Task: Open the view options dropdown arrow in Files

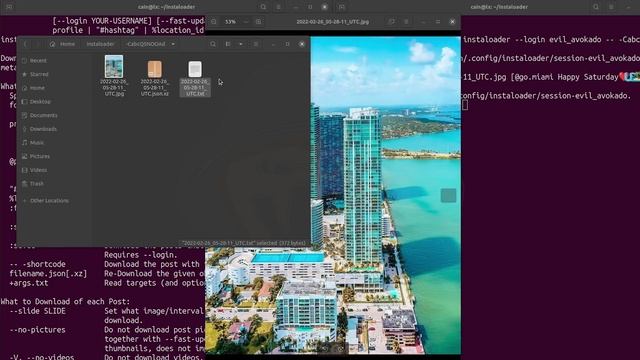Action: click(240, 44)
